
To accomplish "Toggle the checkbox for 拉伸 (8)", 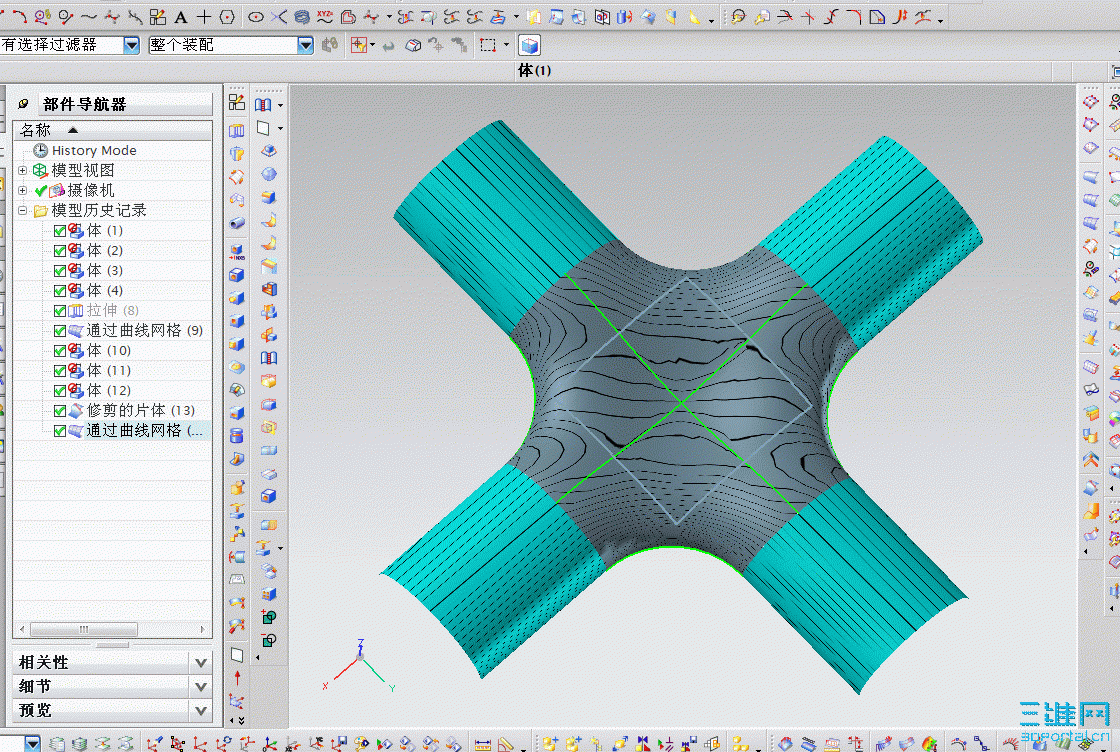I will tap(60, 311).
